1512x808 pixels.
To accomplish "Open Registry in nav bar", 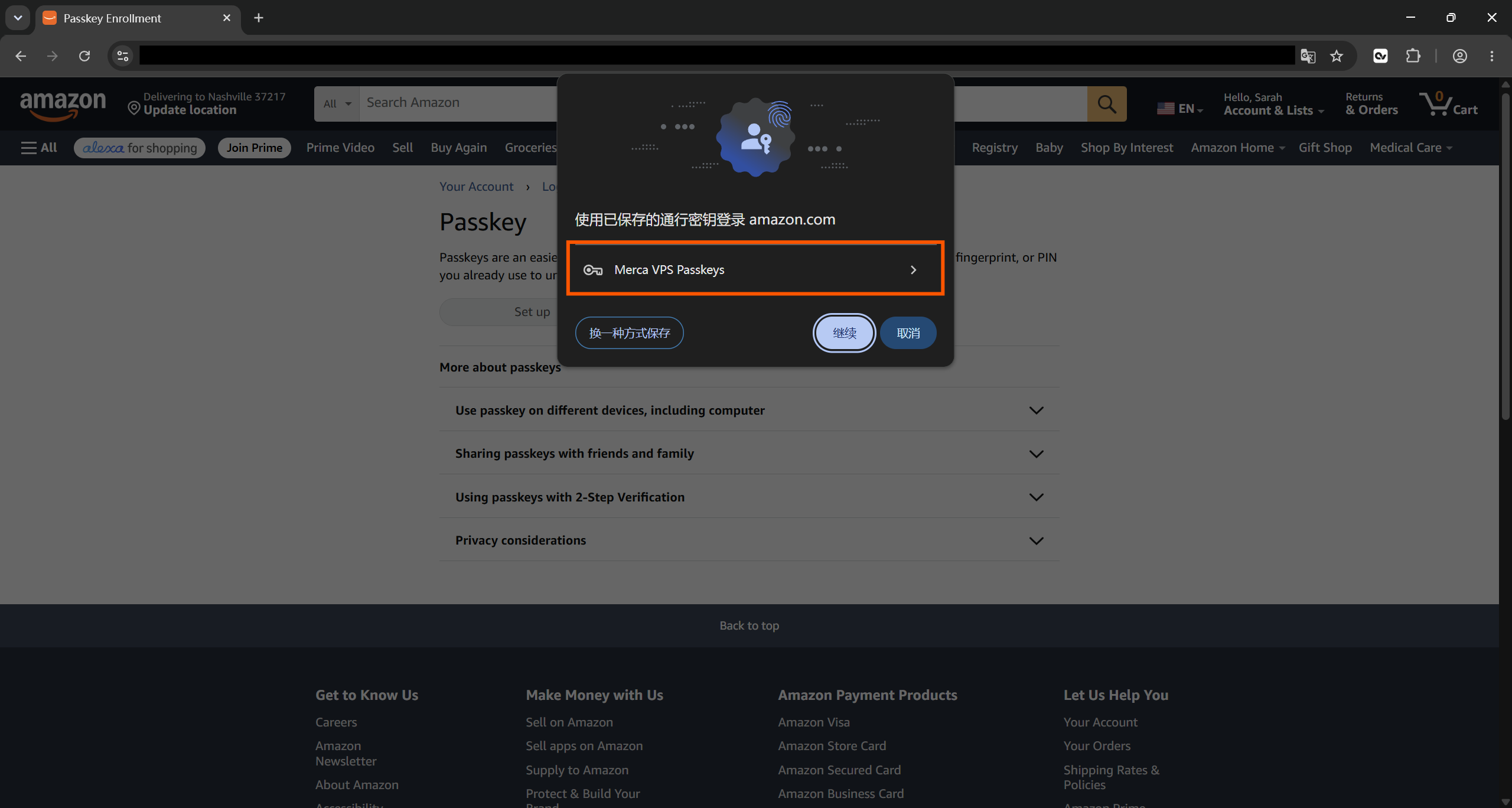I will coord(995,148).
